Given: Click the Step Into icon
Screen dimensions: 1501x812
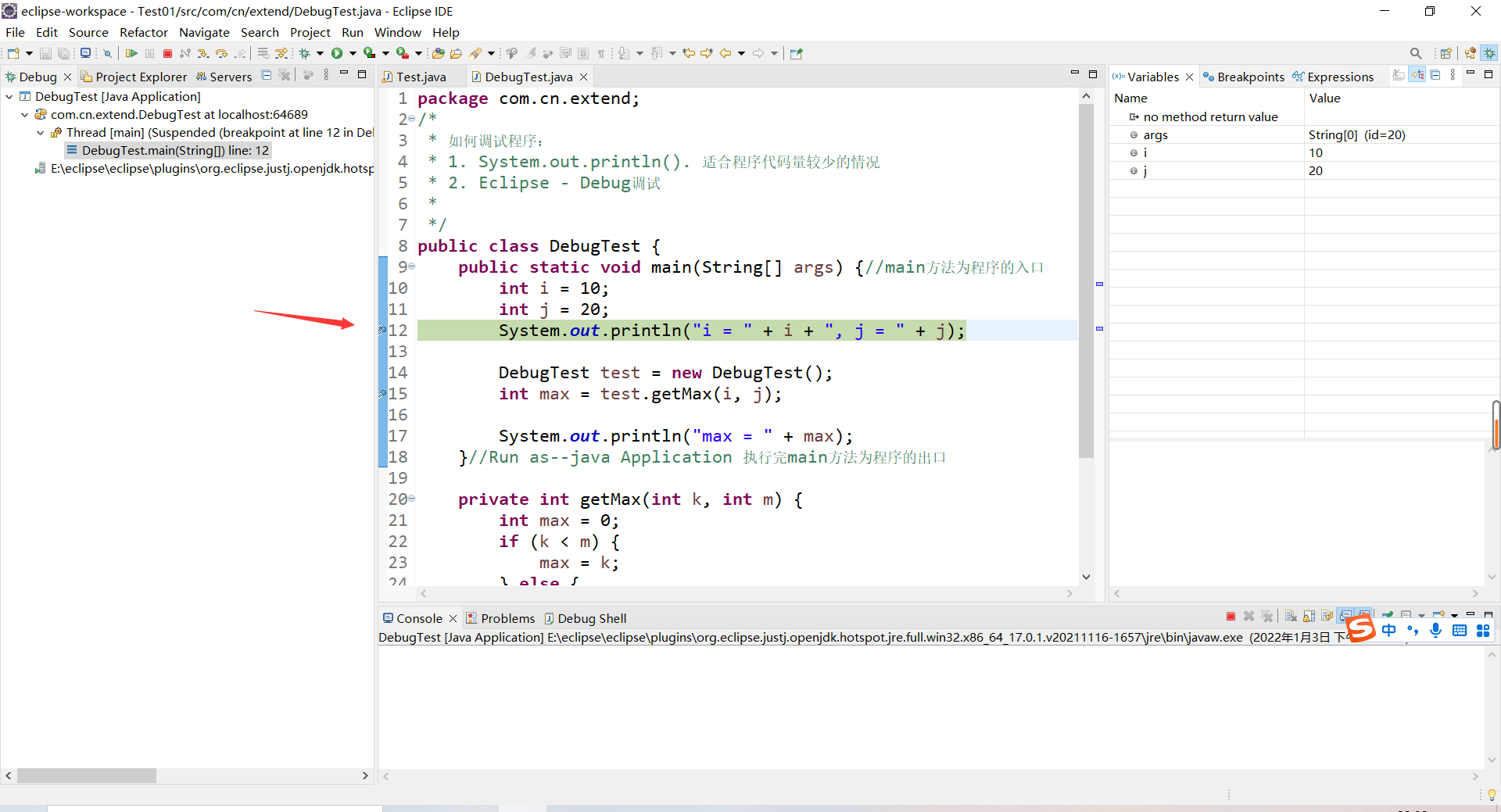Looking at the screenshot, I should point(202,52).
